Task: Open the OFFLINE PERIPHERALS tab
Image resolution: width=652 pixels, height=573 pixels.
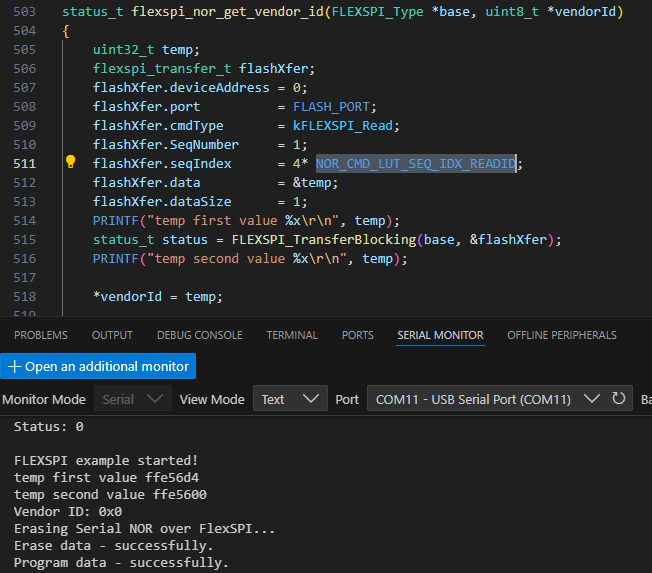Action: [x=562, y=335]
